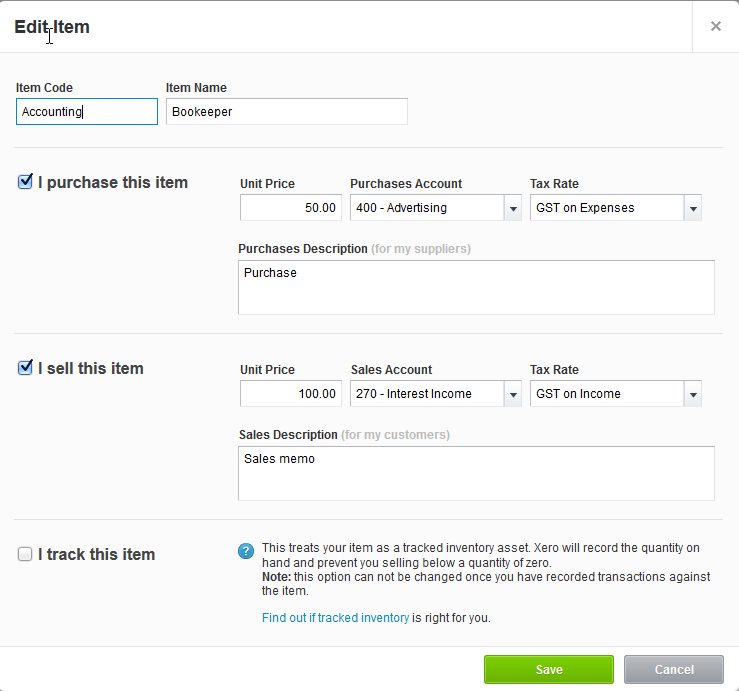
Task: Click the Item Name field containing Bookeeper
Action: (287, 112)
